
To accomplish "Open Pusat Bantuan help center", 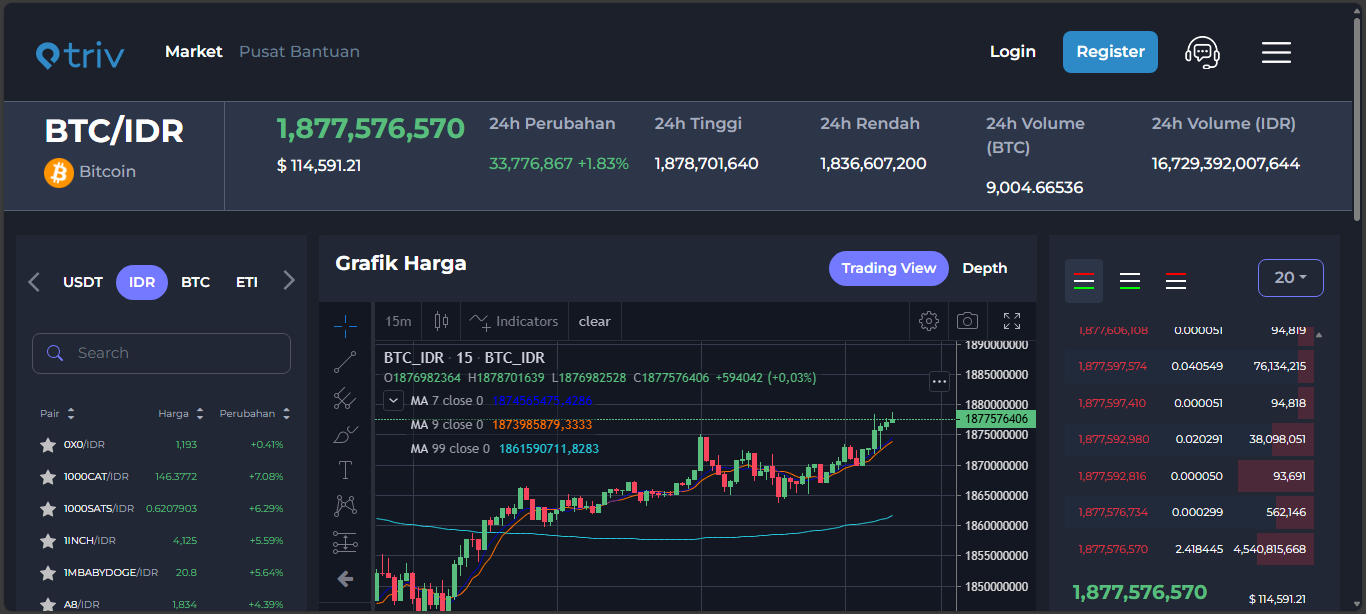I will click(x=299, y=52).
